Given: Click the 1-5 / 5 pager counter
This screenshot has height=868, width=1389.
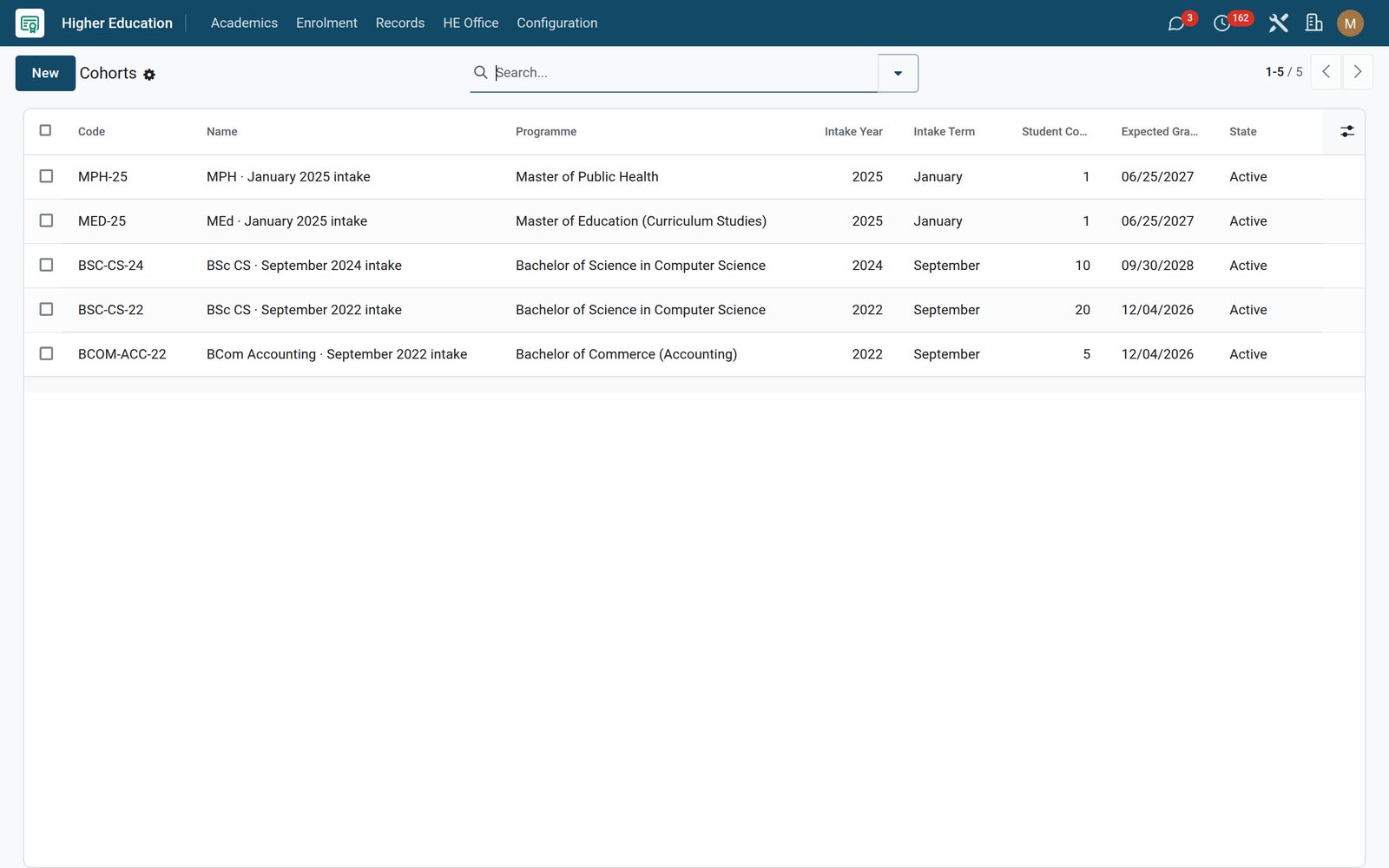Looking at the screenshot, I should [x=1283, y=72].
